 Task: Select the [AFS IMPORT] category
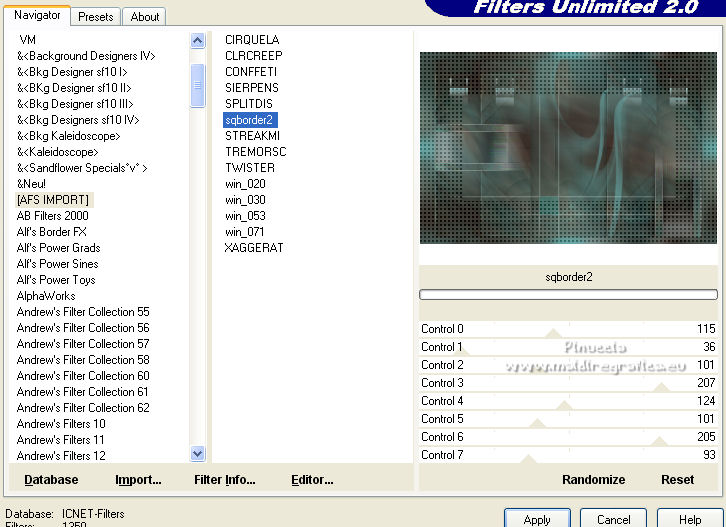coord(53,200)
